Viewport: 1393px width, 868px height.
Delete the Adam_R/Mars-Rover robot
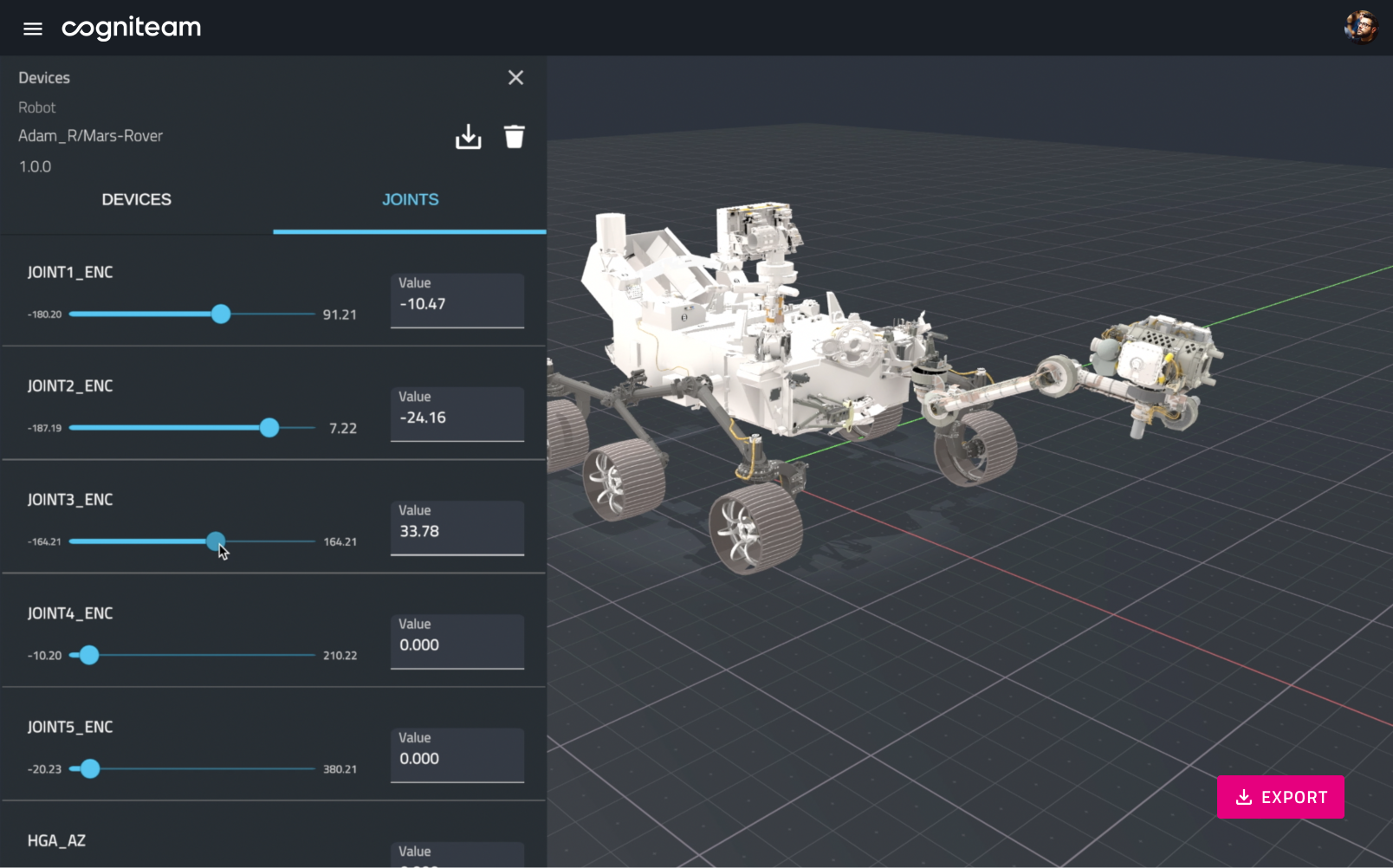click(515, 136)
